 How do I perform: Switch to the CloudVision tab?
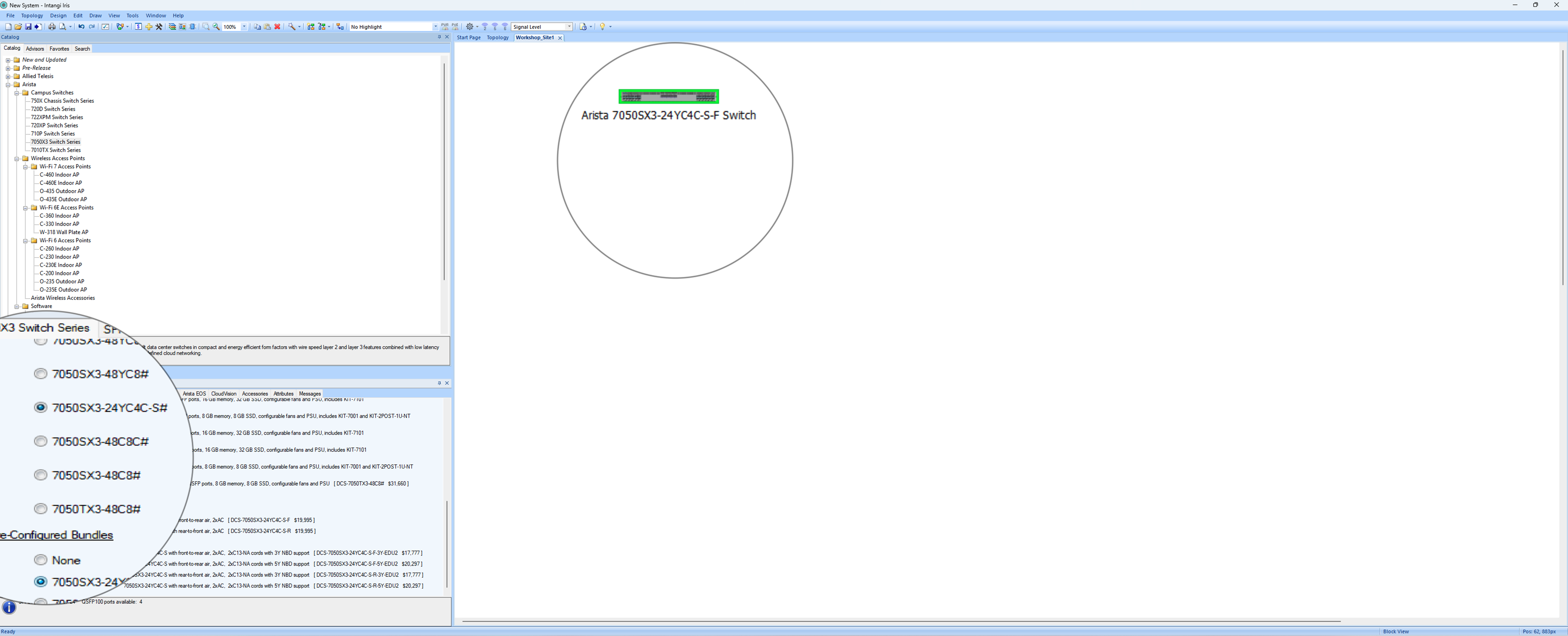tap(224, 394)
